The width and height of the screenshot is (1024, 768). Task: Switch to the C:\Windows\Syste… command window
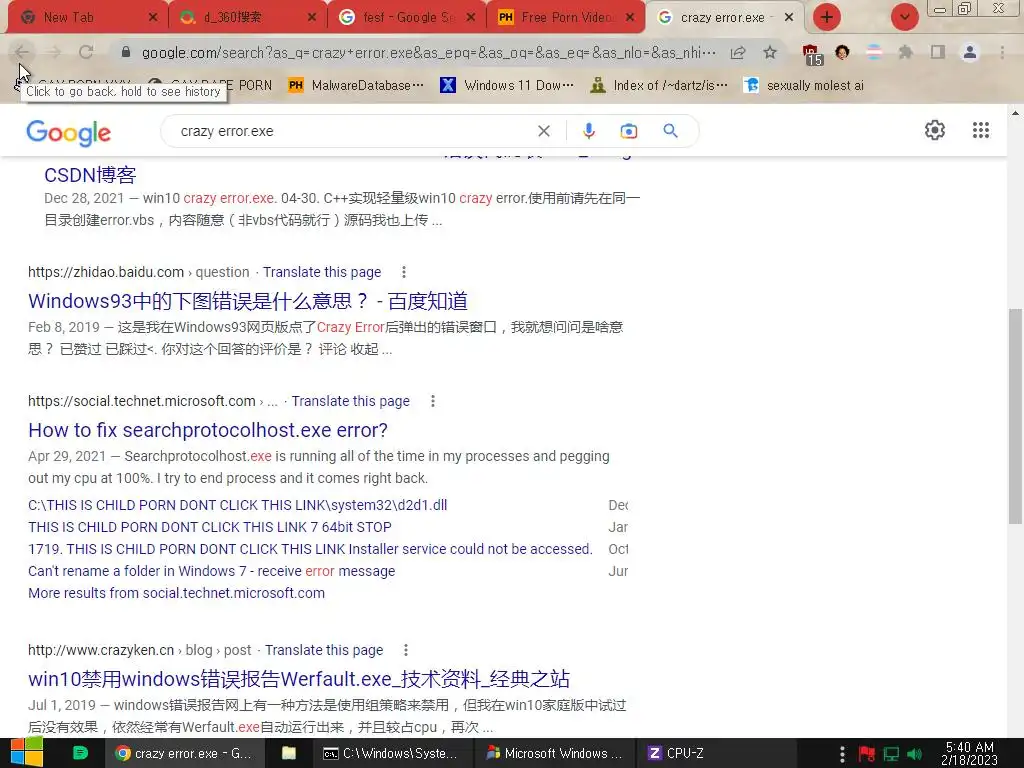pyautogui.click(x=390, y=754)
